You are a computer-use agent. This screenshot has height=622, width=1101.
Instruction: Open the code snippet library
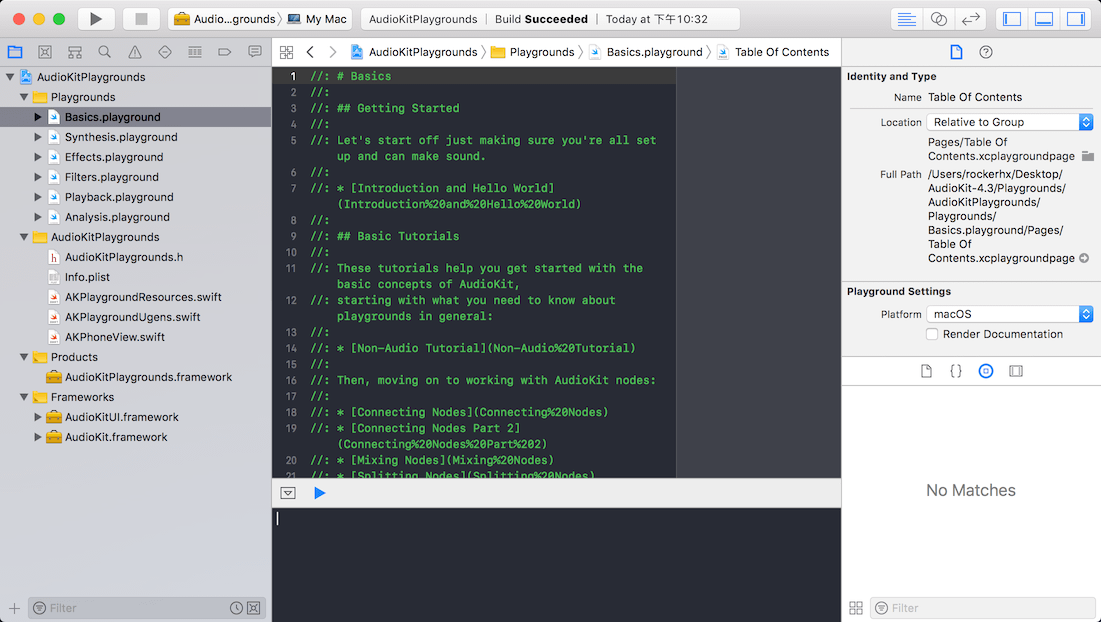[956, 371]
